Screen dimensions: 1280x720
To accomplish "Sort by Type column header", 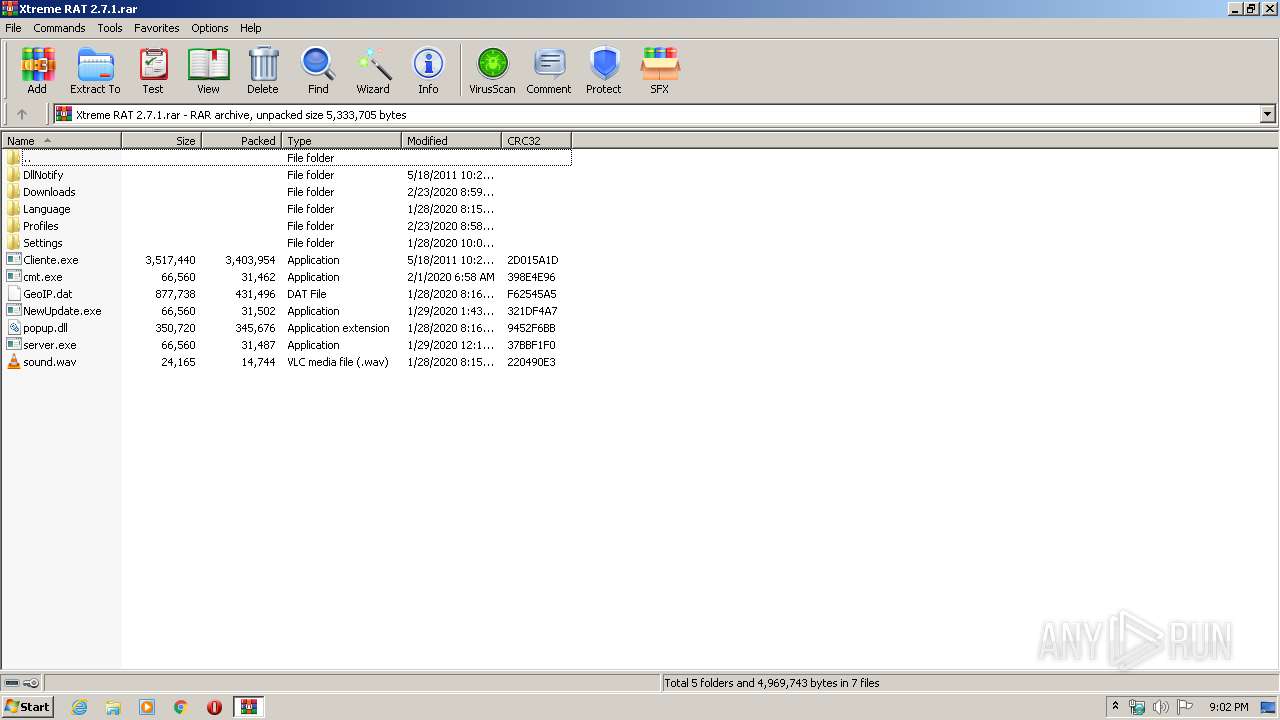I will (342, 141).
